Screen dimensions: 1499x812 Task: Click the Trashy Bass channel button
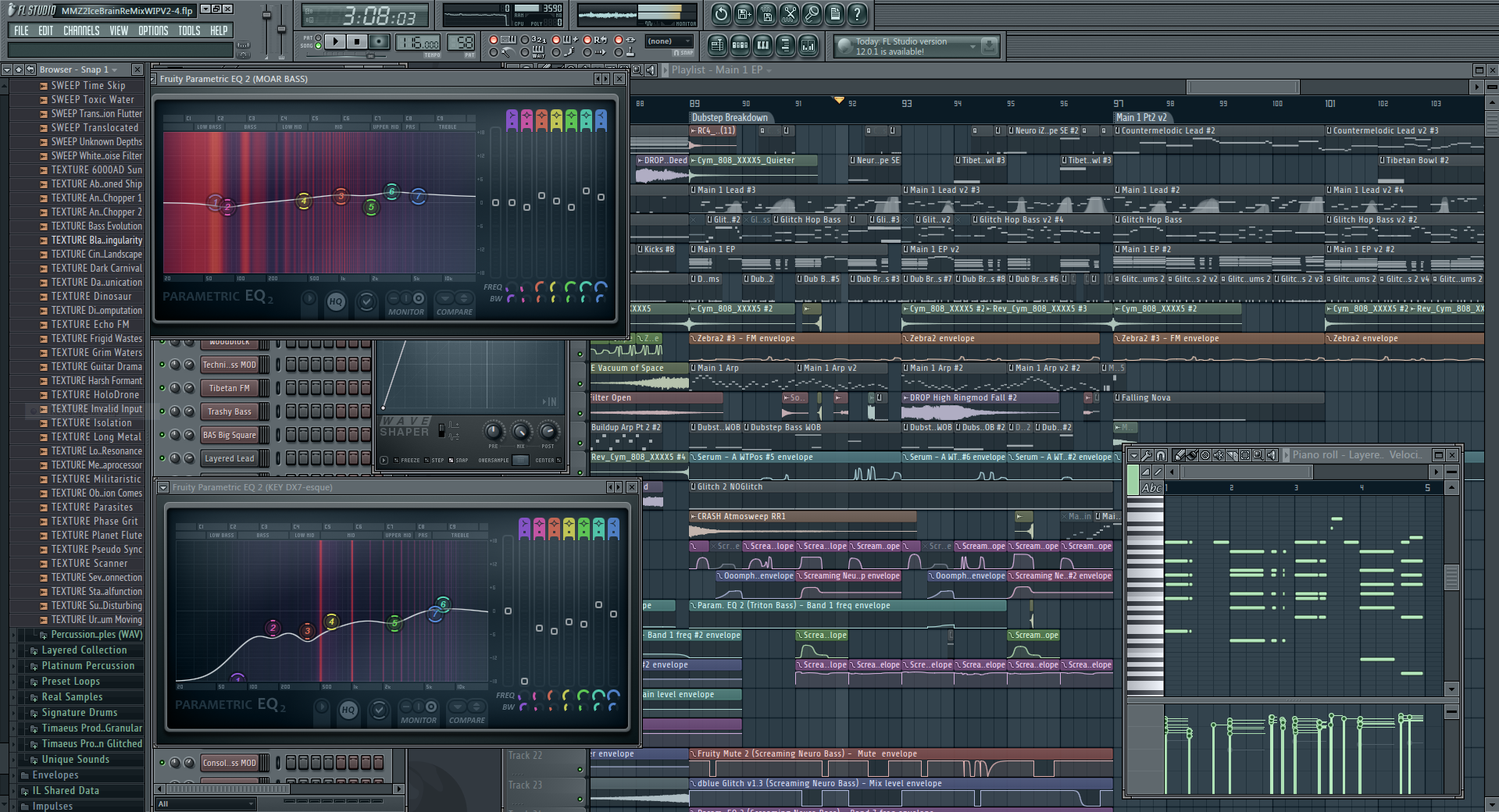point(229,411)
